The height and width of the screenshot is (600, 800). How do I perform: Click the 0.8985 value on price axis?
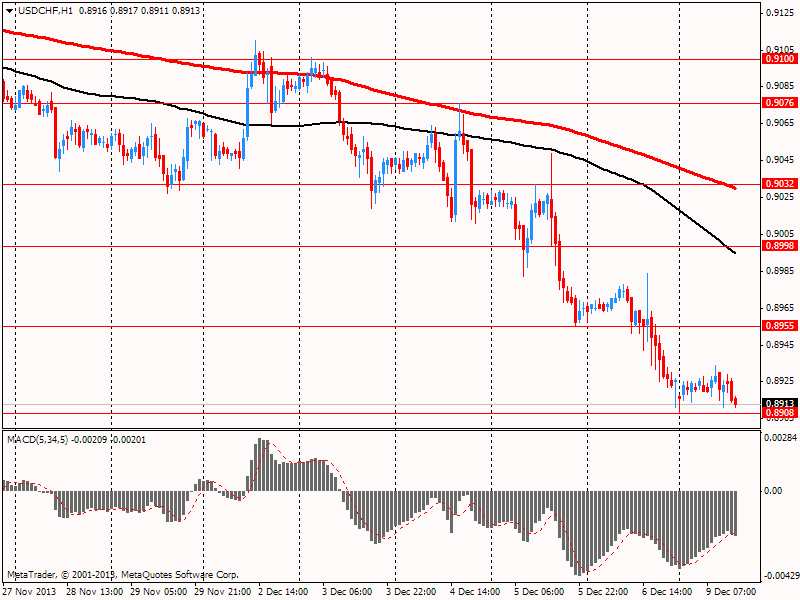pyautogui.click(x=780, y=270)
